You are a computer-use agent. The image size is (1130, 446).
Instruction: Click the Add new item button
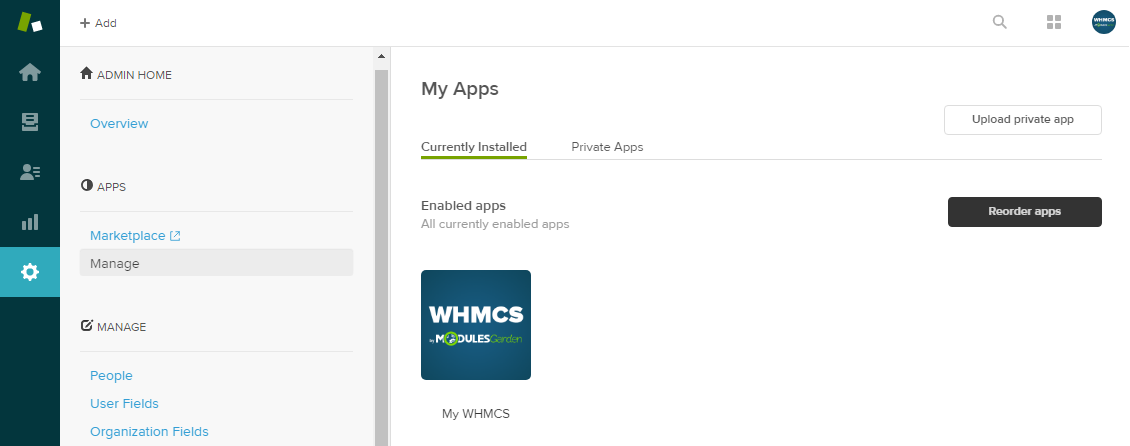point(98,23)
